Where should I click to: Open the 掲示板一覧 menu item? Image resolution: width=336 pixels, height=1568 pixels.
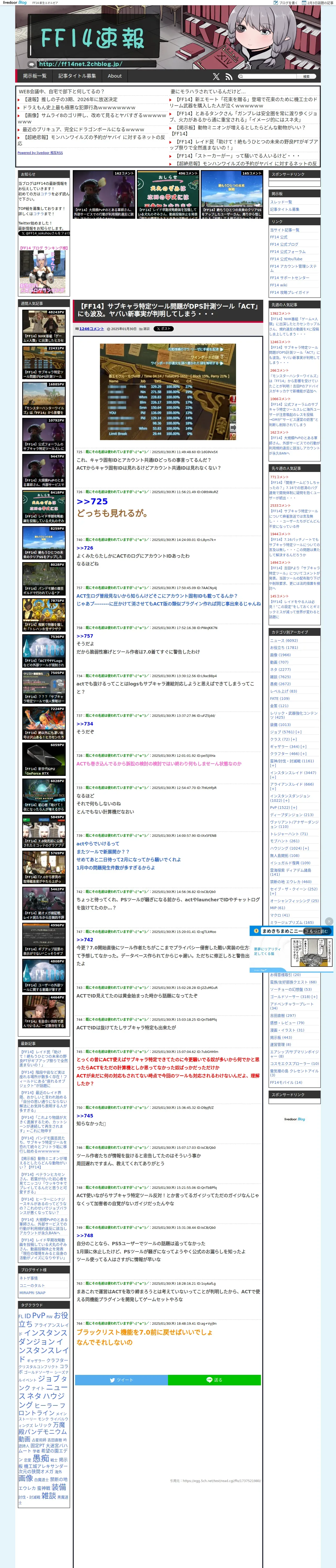tap(35, 76)
